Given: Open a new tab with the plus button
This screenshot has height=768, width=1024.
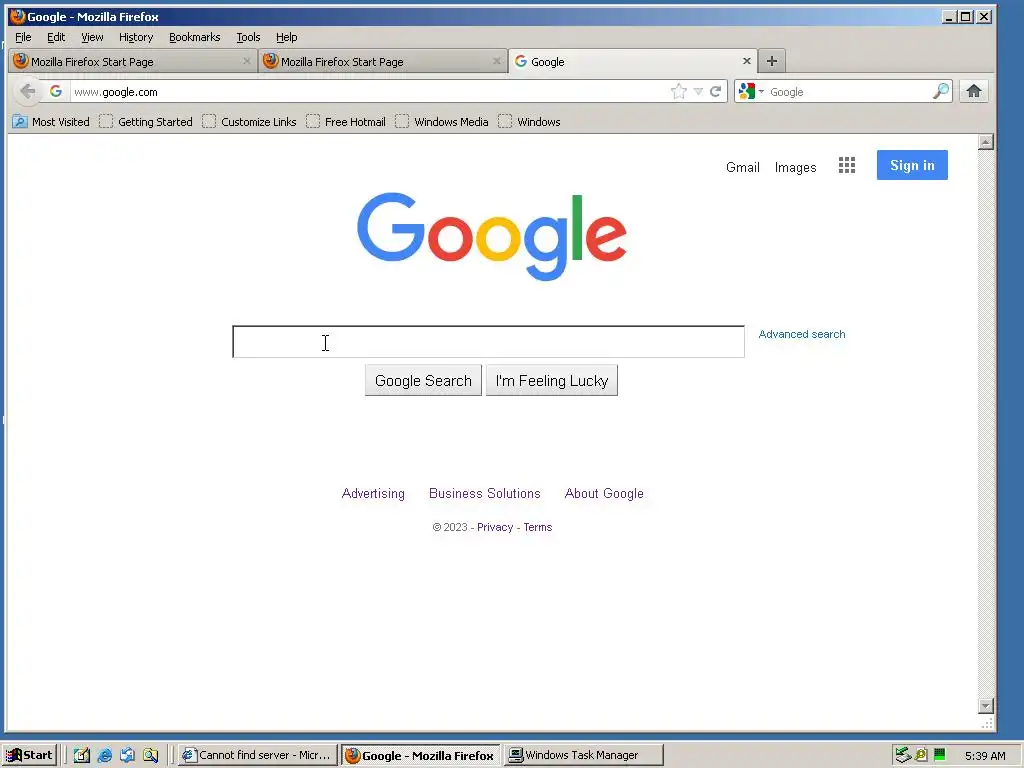Looking at the screenshot, I should point(772,61).
